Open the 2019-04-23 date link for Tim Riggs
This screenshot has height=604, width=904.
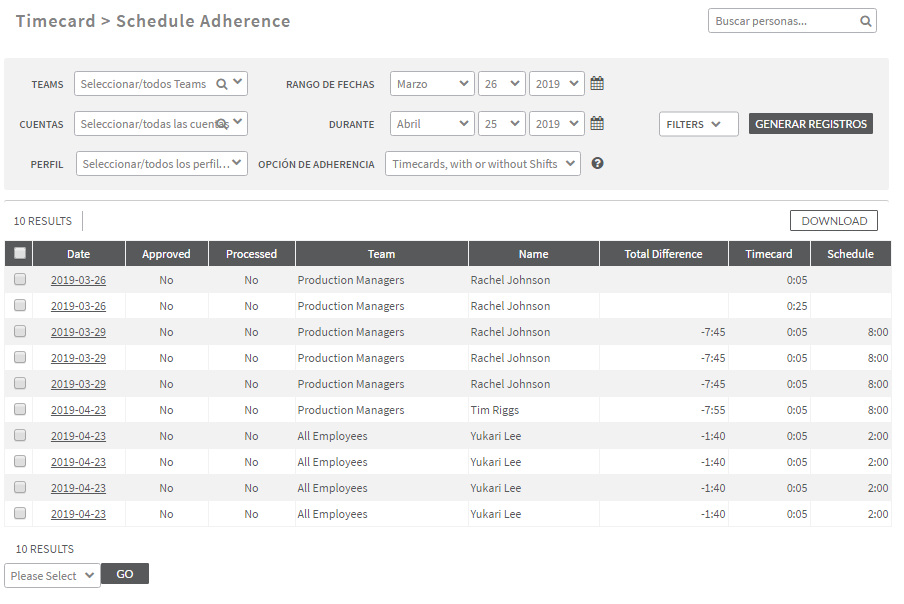78,410
